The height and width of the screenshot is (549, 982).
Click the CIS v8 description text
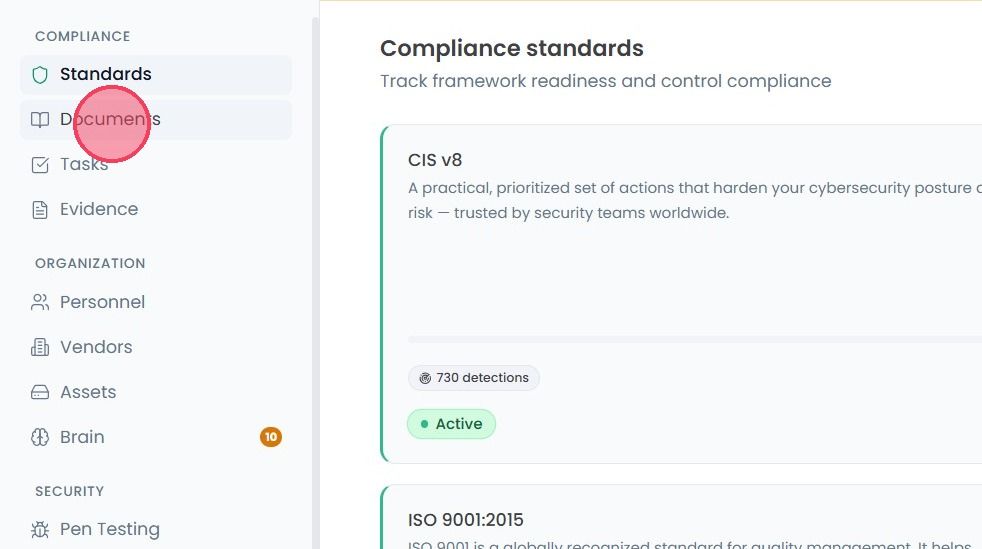click(x=695, y=200)
